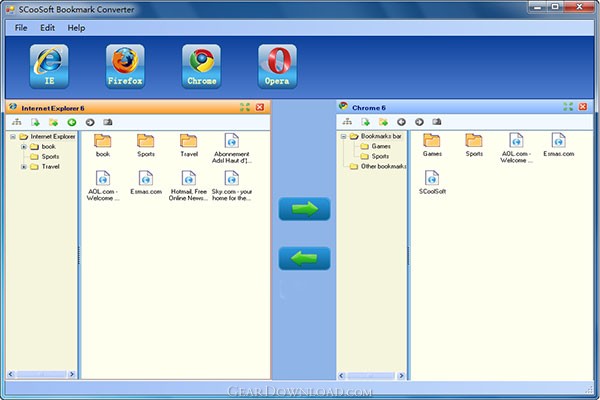
Task: Open the Opera browser bookmarks button
Action: click(x=277, y=66)
